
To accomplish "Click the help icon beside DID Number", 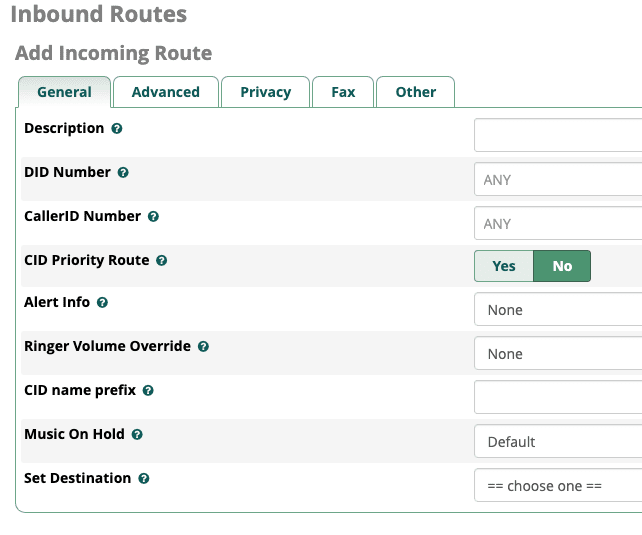I will click(x=123, y=173).
